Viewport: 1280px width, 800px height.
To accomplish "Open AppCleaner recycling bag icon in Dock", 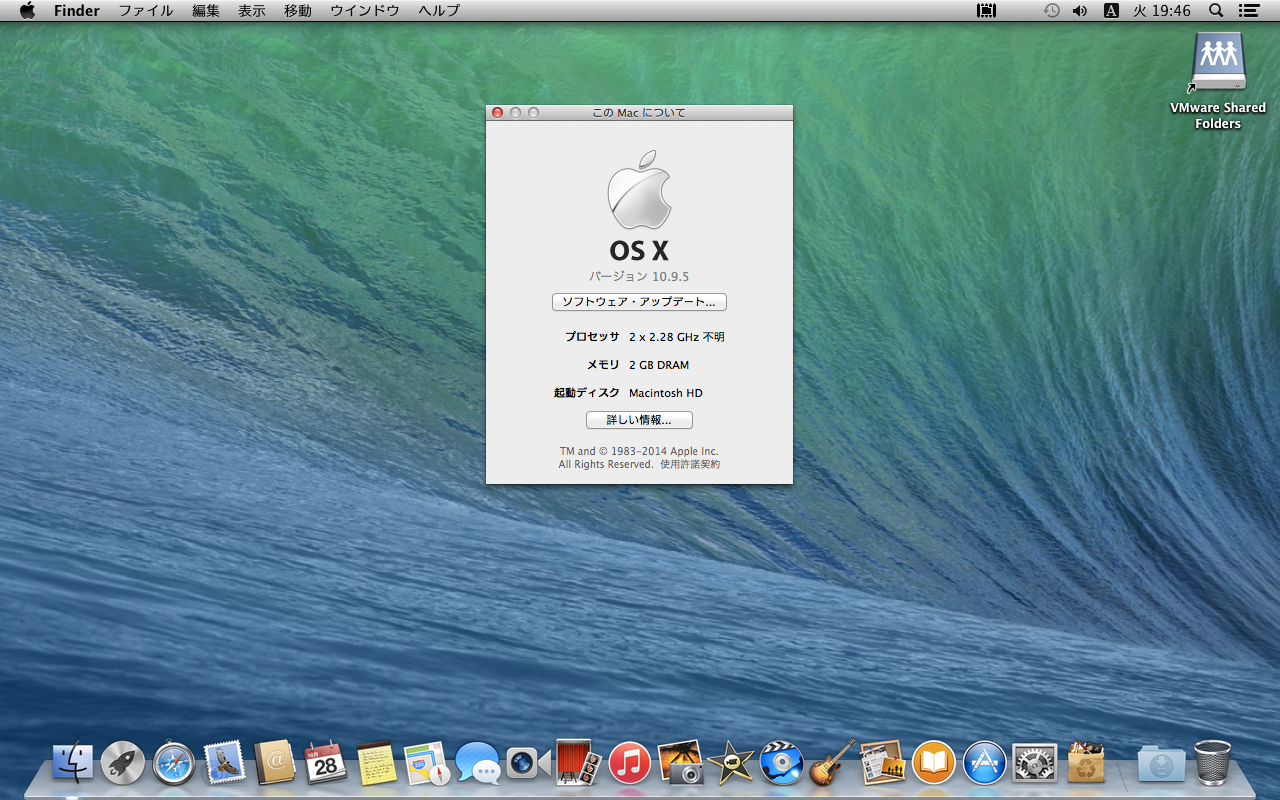I will click(1085, 764).
